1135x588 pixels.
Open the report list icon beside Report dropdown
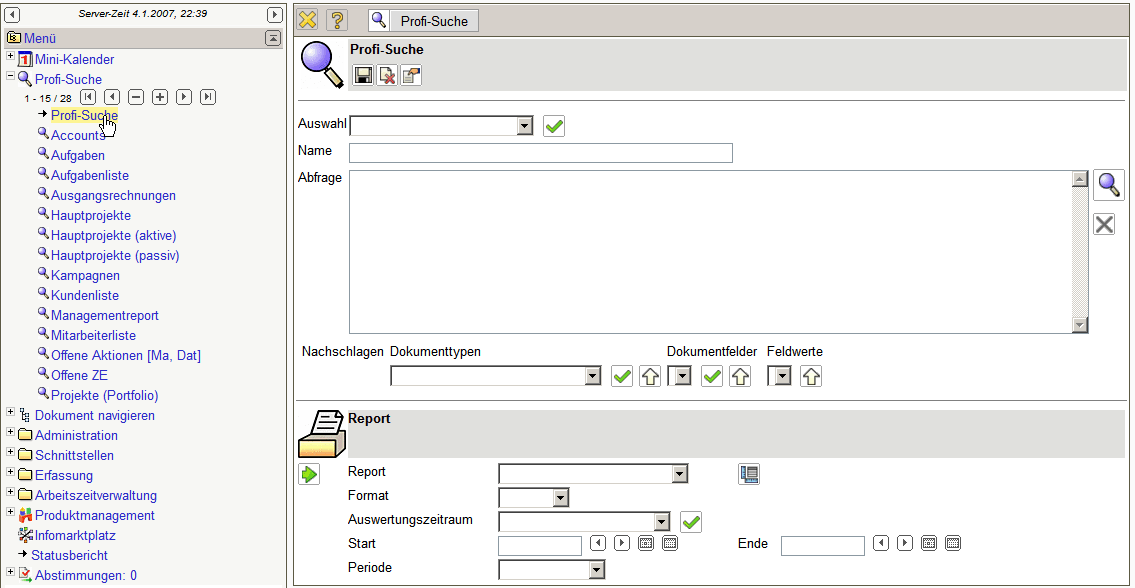(749, 474)
